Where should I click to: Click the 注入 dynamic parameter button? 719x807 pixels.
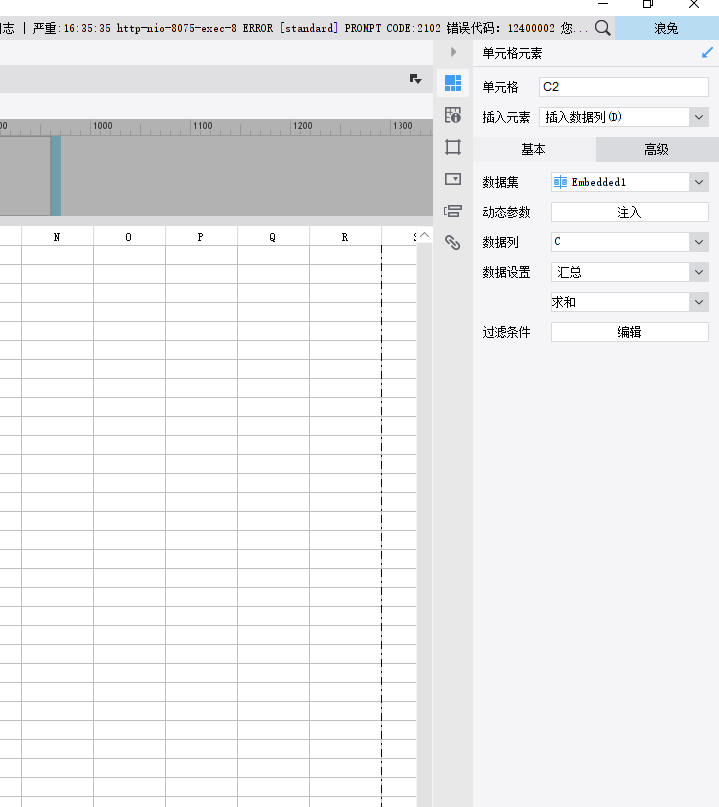coord(629,212)
